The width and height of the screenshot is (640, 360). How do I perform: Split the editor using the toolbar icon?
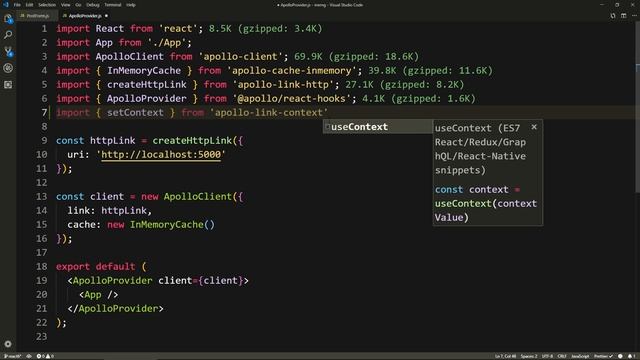[x=623, y=16]
